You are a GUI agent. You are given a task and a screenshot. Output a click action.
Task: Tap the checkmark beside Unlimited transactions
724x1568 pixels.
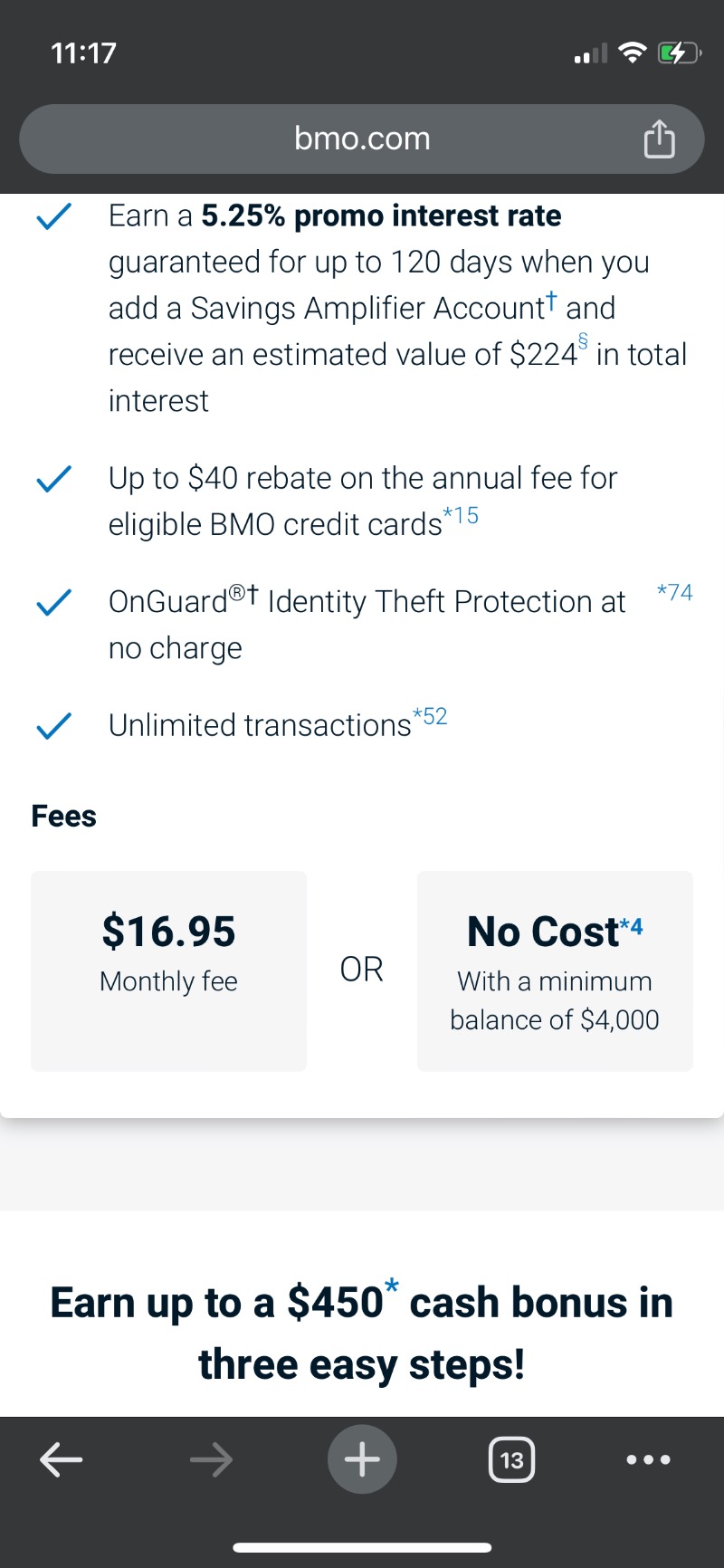click(x=53, y=725)
